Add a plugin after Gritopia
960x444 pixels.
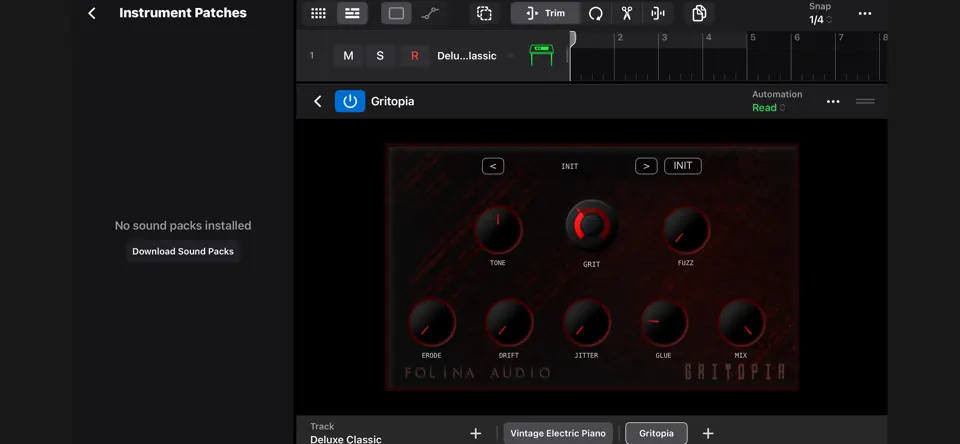(708, 434)
